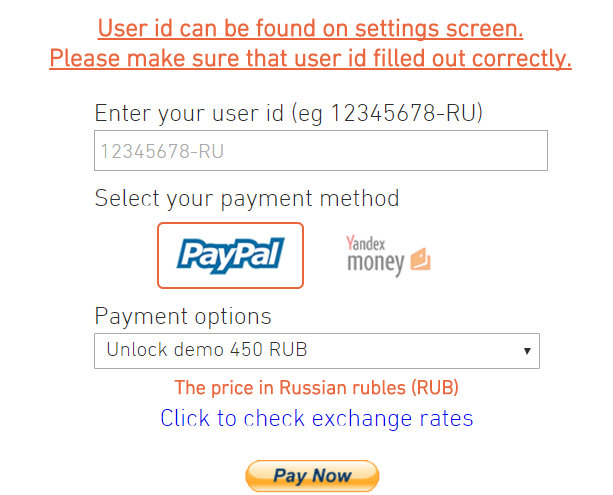This screenshot has width=613, height=495.
Task: Click the blue PayPal logo image
Action: tap(230, 254)
